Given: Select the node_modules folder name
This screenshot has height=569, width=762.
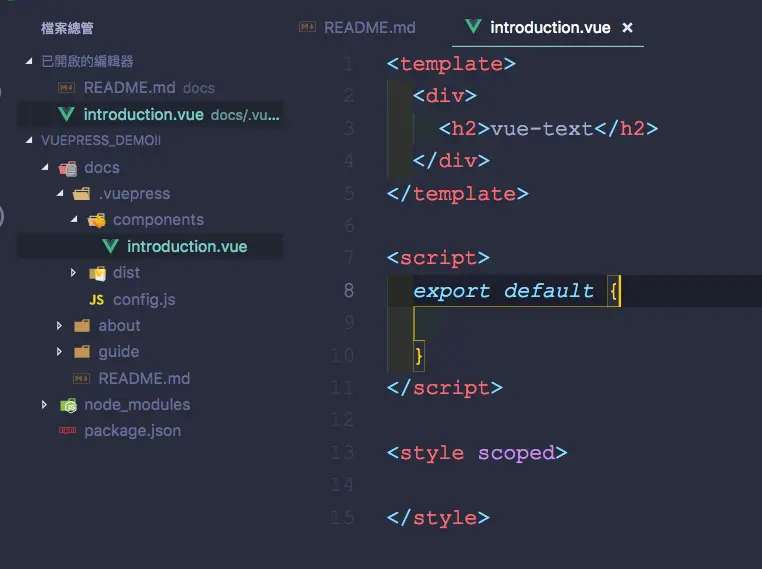Looking at the screenshot, I should pos(137,405).
